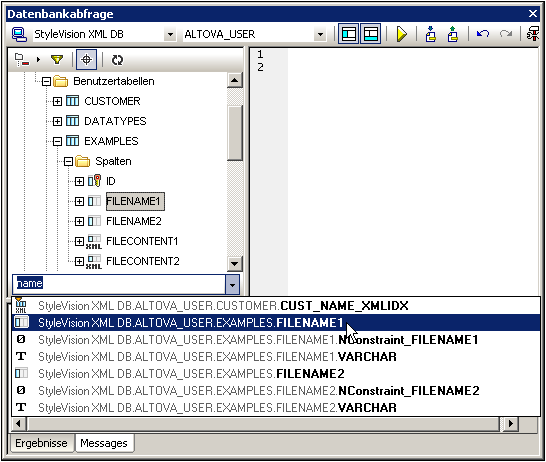This screenshot has height=462, width=546.
Task: Click the datatype T icon beside FILENAME1.VARCHAR
Action: 21,356
